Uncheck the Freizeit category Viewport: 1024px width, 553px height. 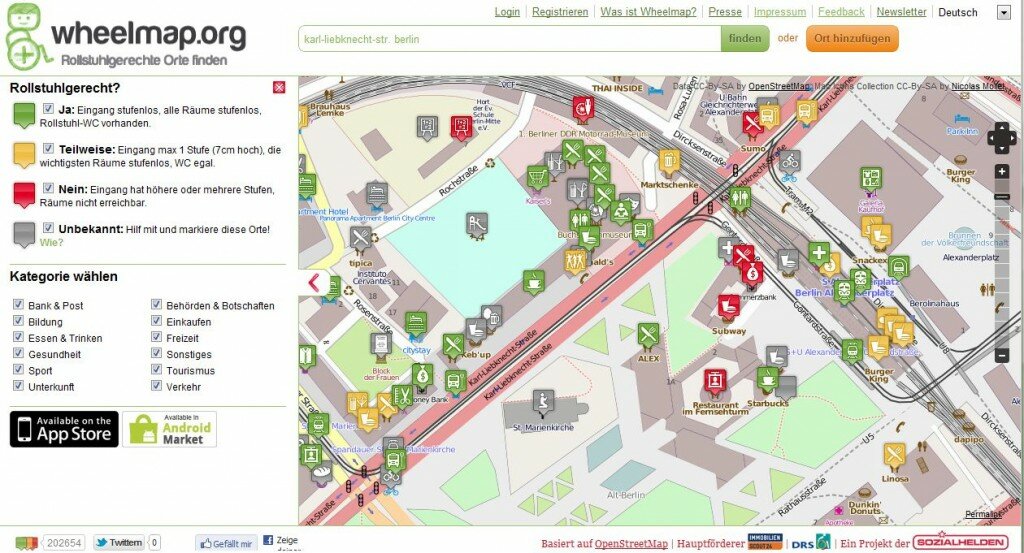click(156, 337)
